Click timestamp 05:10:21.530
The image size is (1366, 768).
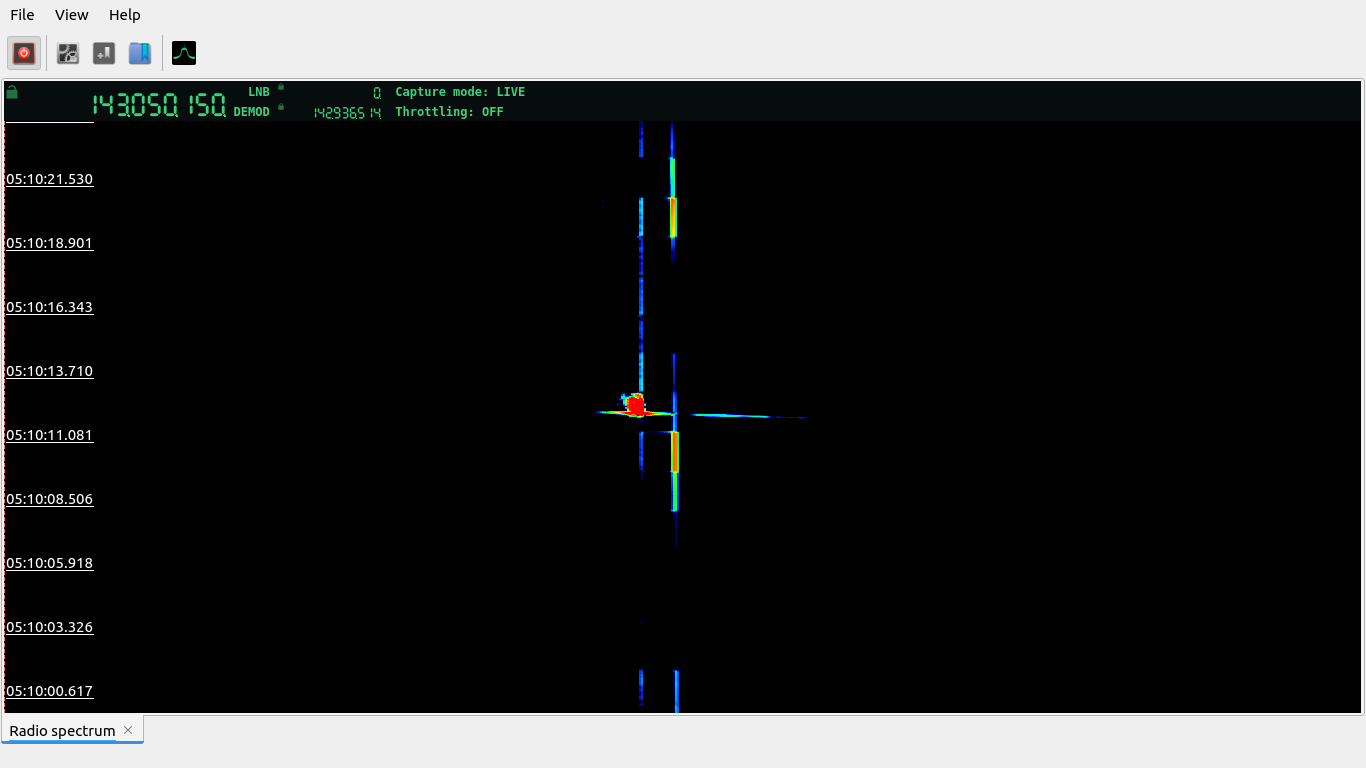click(x=49, y=179)
